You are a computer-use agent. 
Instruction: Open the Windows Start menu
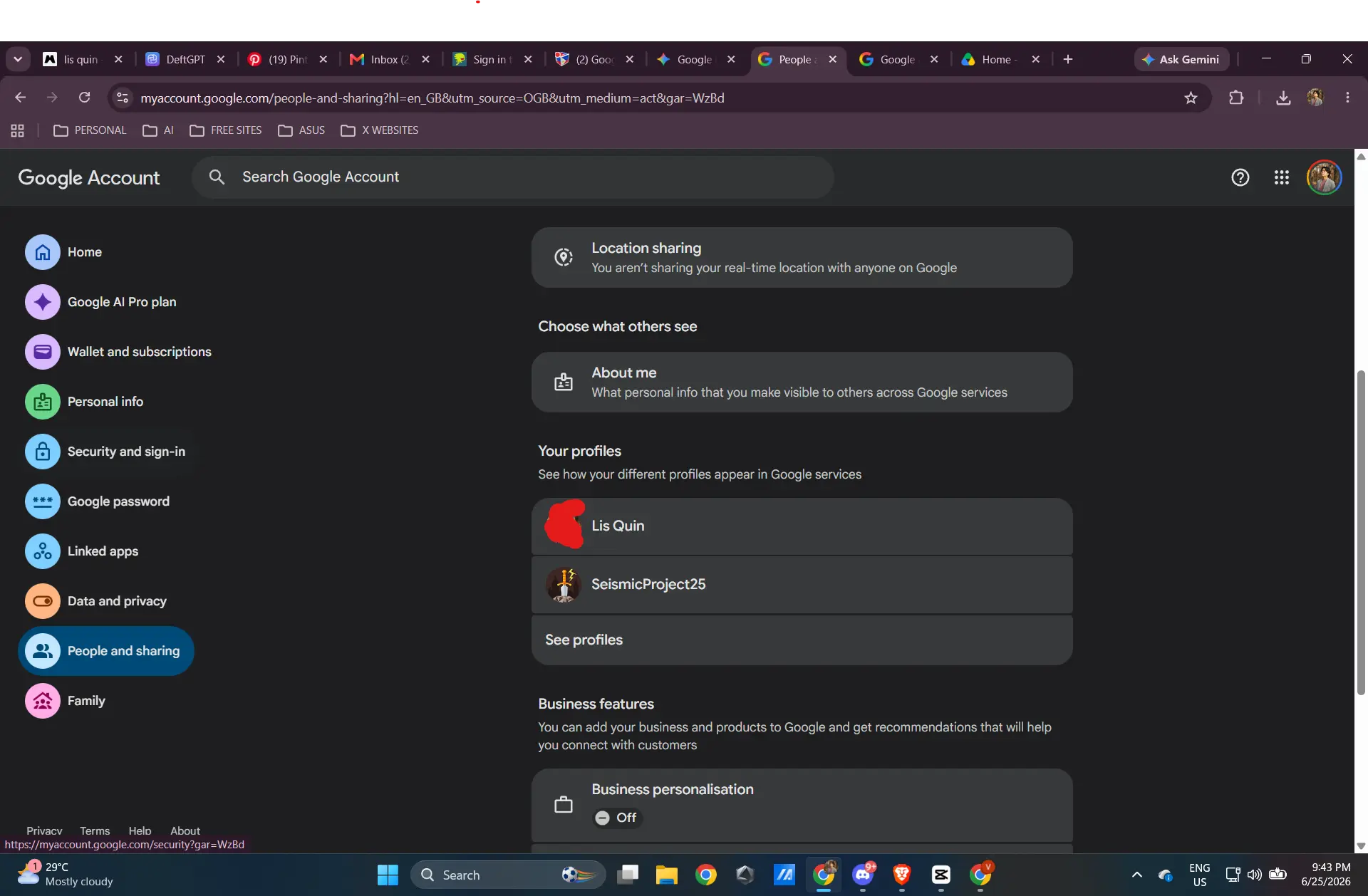[x=388, y=875]
